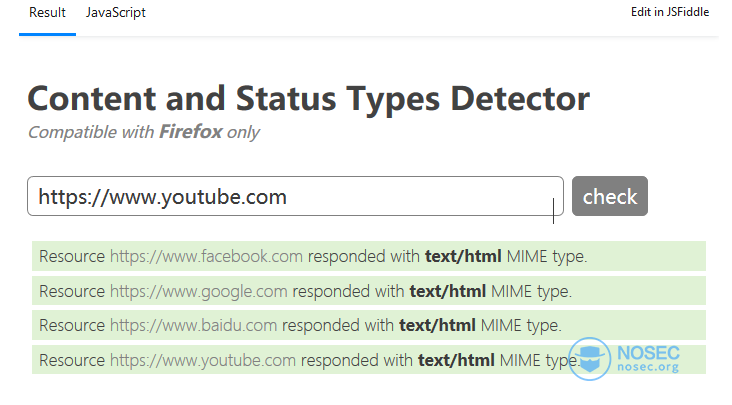
Task: Open the Edit in JSFiddle link
Action: 669,12
